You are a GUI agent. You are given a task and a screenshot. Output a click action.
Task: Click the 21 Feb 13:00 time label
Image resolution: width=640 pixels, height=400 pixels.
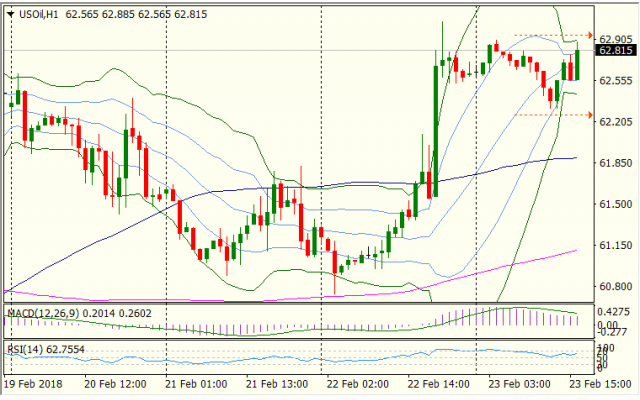click(277, 384)
